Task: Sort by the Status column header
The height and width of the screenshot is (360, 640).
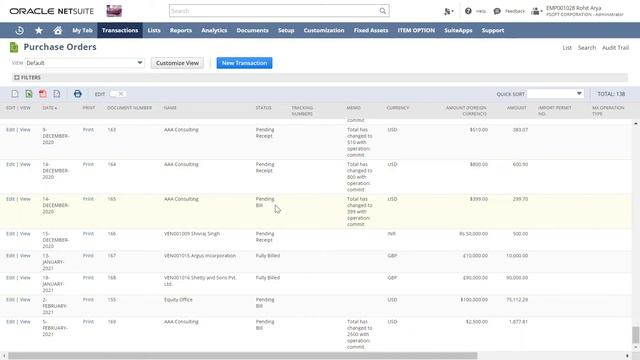Action: coord(263,108)
